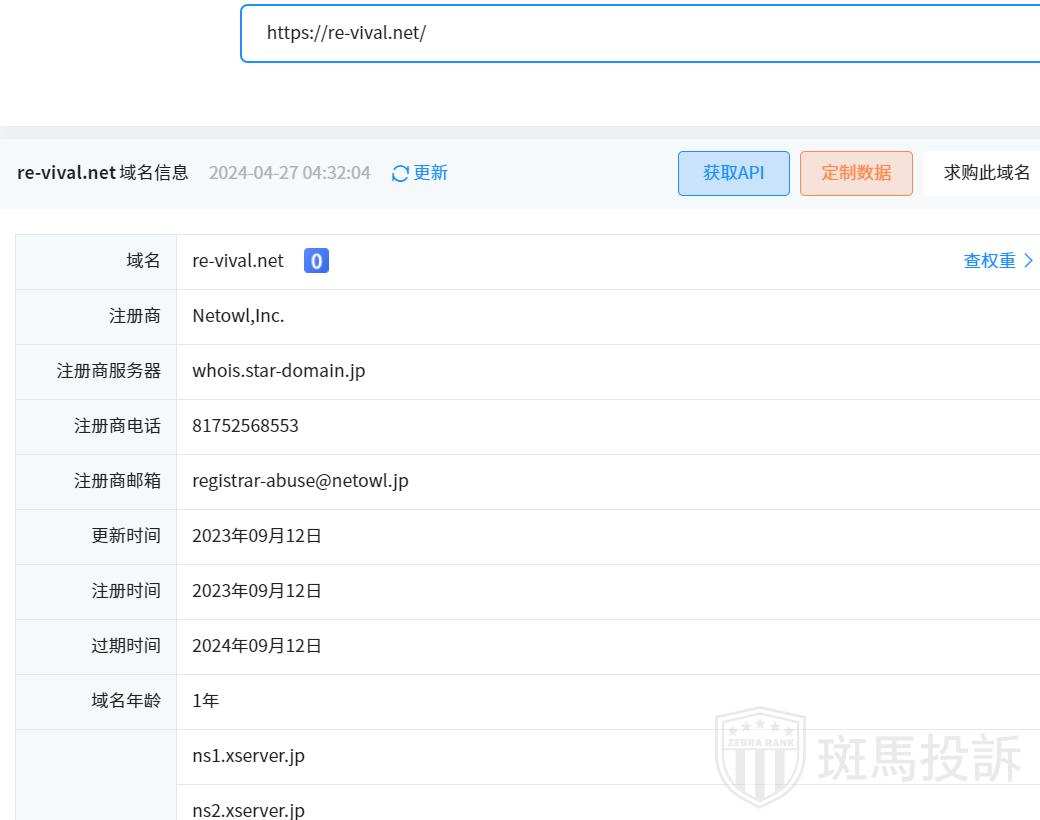
Task: Click the 域名年龄 value 1年
Action: click(205, 701)
